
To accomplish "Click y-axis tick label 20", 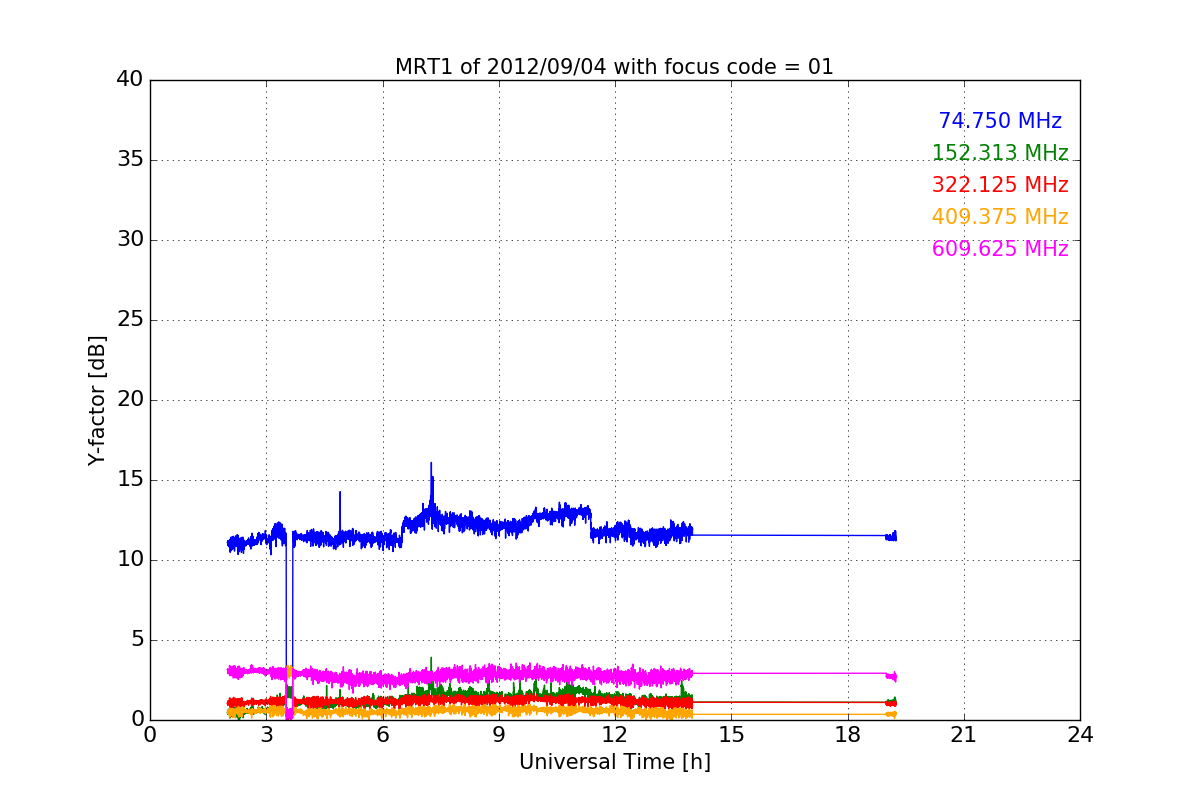I will (x=129, y=400).
